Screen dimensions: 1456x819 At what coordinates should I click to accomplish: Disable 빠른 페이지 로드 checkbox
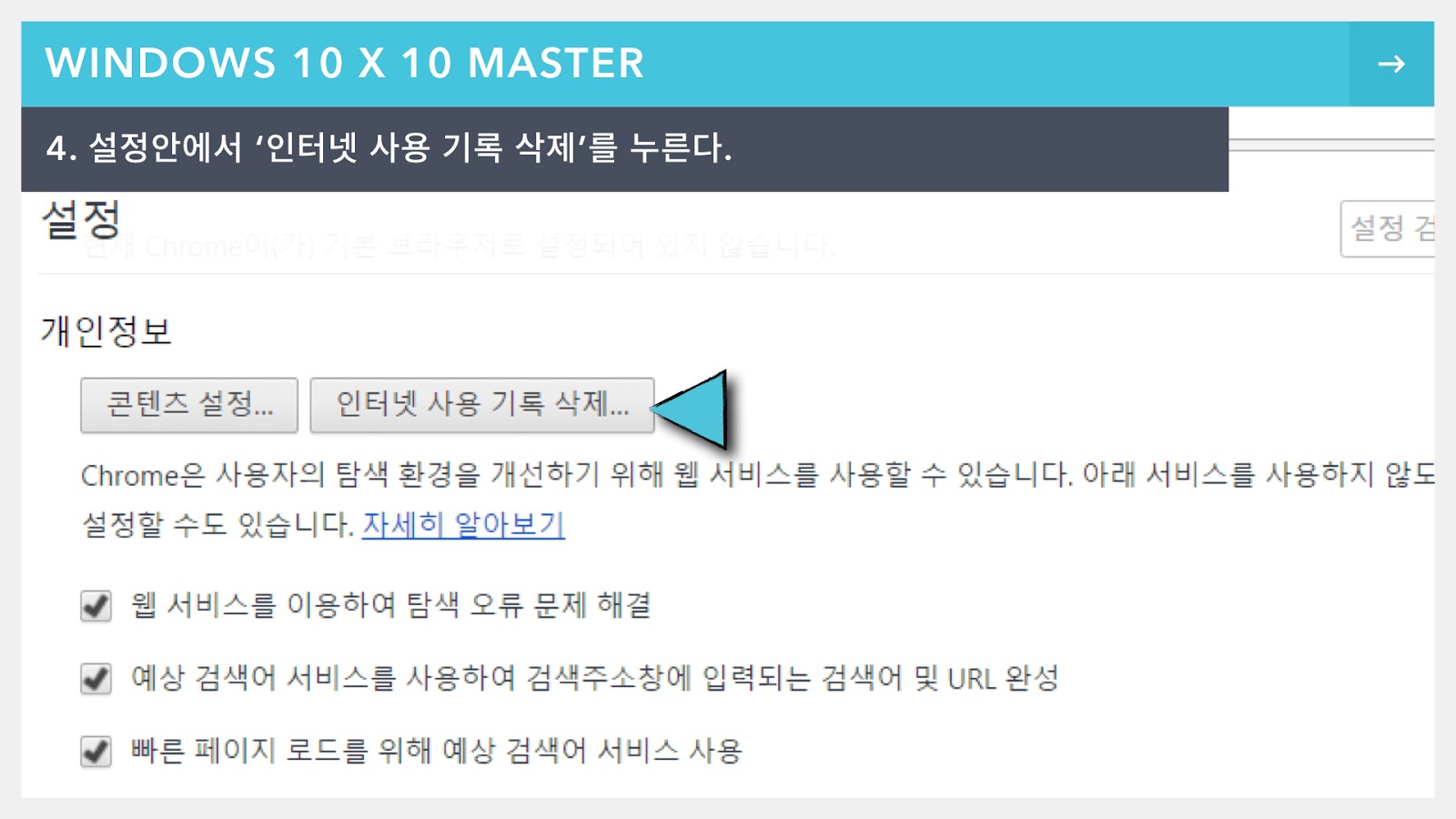96,752
